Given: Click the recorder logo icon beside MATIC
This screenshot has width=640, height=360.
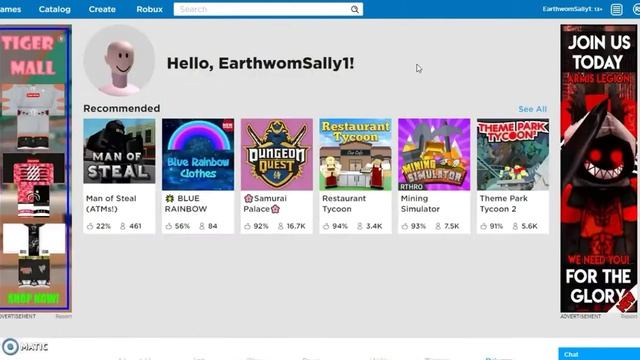Looking at the screenshot, I should pos(10,347).
